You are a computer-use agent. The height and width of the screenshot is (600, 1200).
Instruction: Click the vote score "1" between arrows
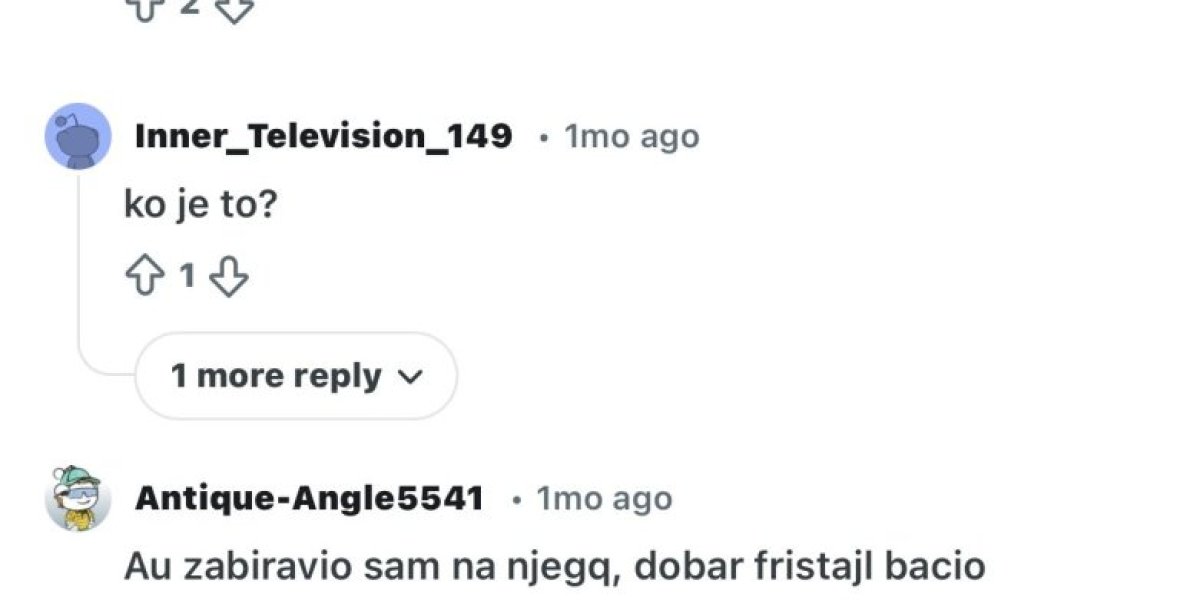[x=186, y=276]
